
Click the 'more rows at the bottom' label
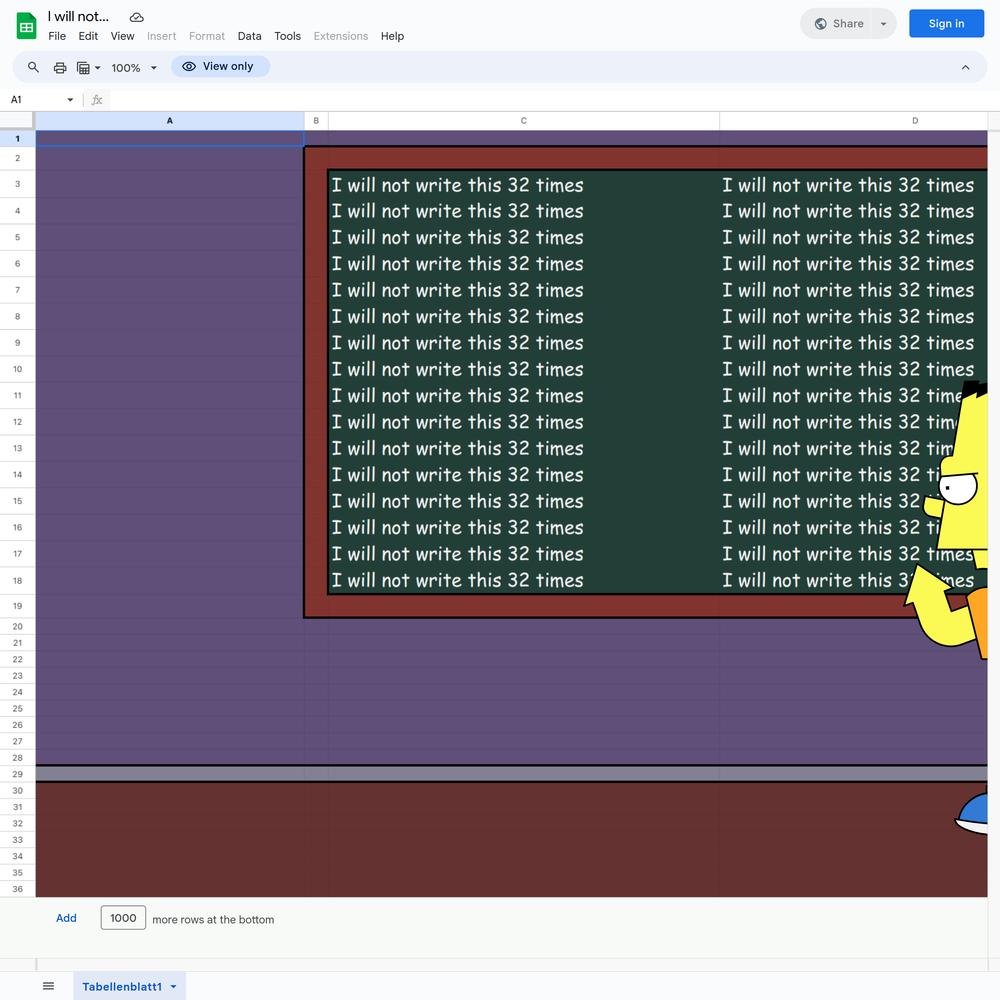[x=213, y=920]
